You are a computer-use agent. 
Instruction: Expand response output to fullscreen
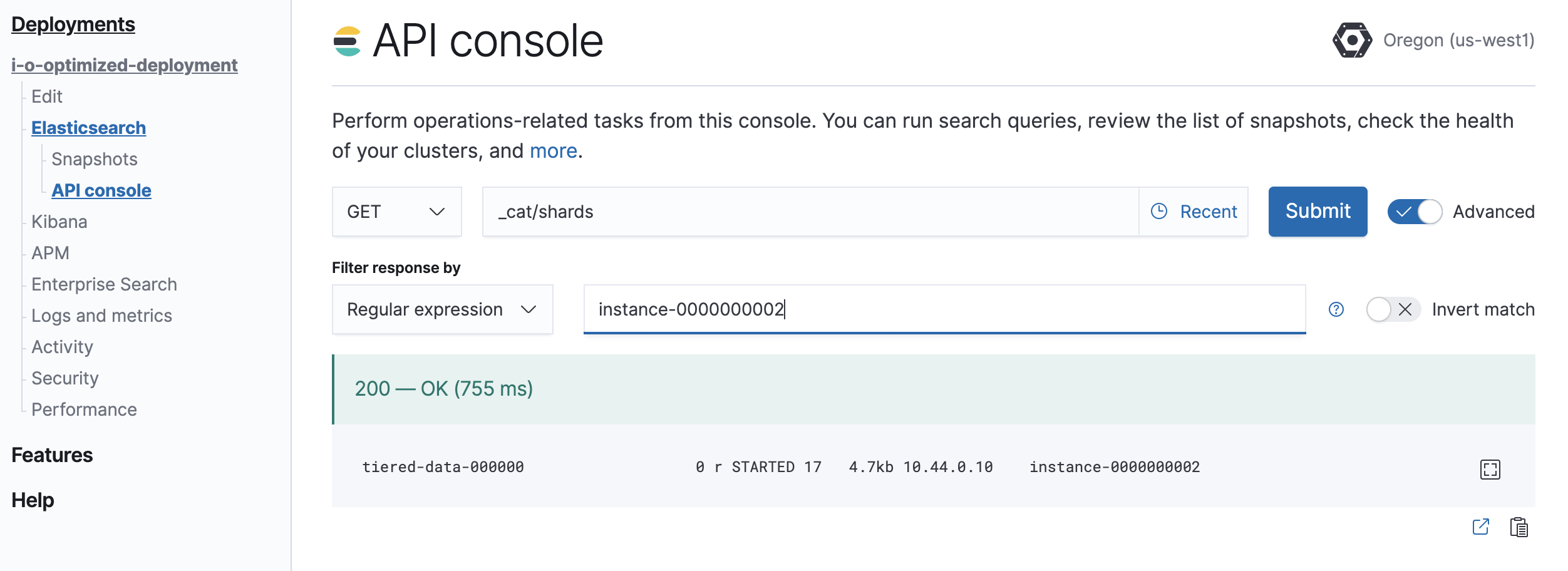[x=1490, y=469]
